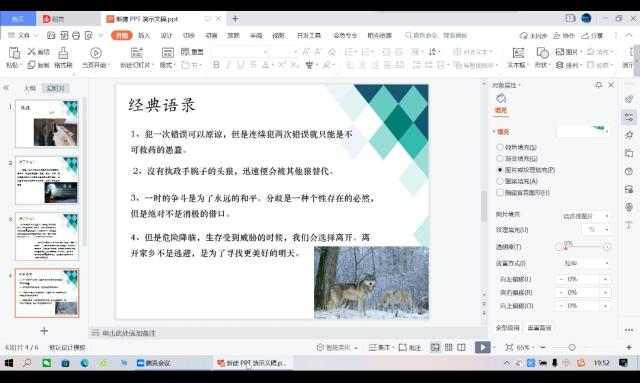640x383 pixels.
Task: Toggle Hide background graphics checkbox
Action: coord(500,192)
